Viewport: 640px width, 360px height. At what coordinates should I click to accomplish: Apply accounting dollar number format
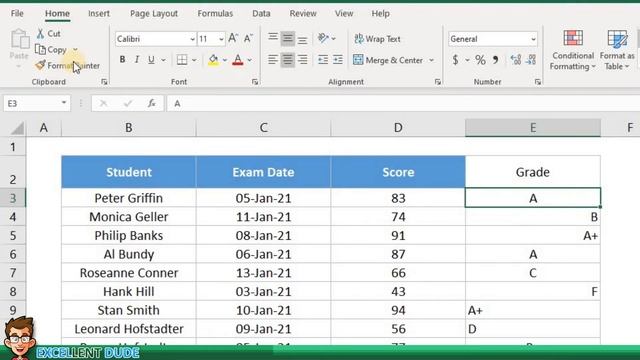click(455, 60)
